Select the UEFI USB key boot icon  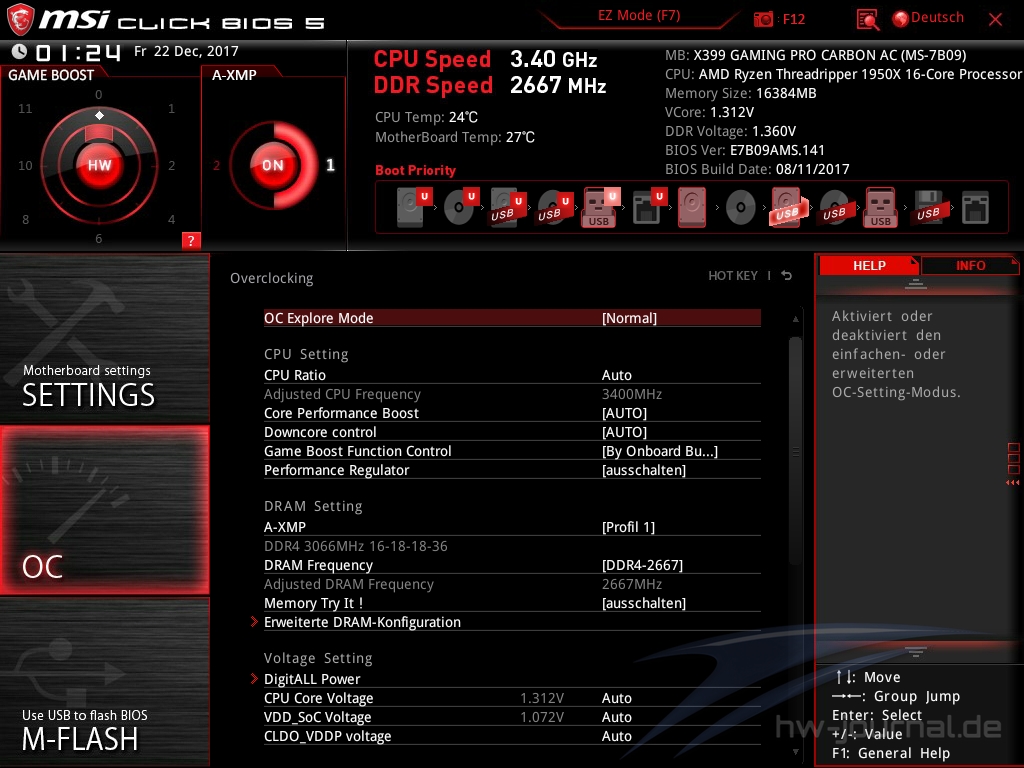[x=601, y=207]
